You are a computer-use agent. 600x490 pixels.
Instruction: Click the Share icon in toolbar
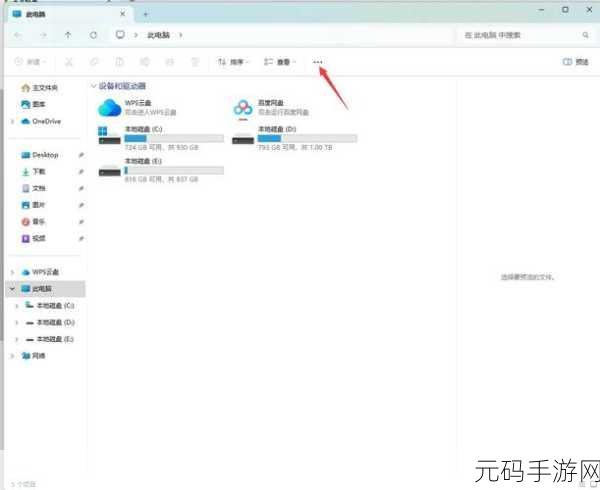(x=170, y=62)
